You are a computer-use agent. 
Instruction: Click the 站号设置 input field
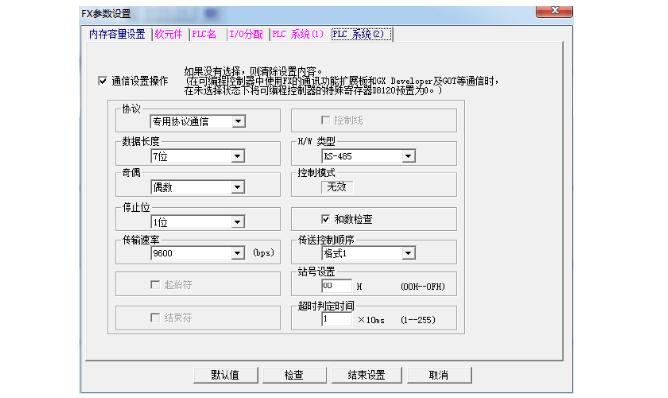(337, 286)
